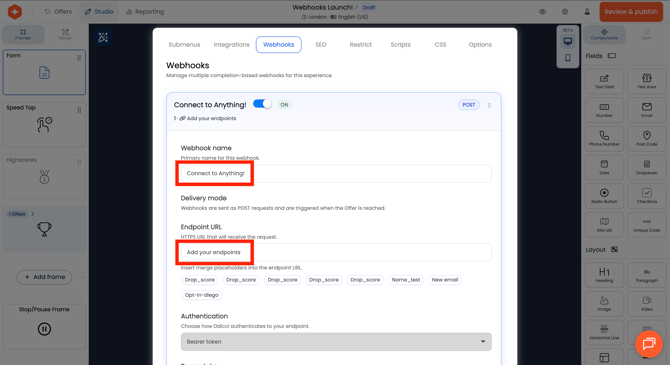Add an Email field component

(x=646, y=110)
